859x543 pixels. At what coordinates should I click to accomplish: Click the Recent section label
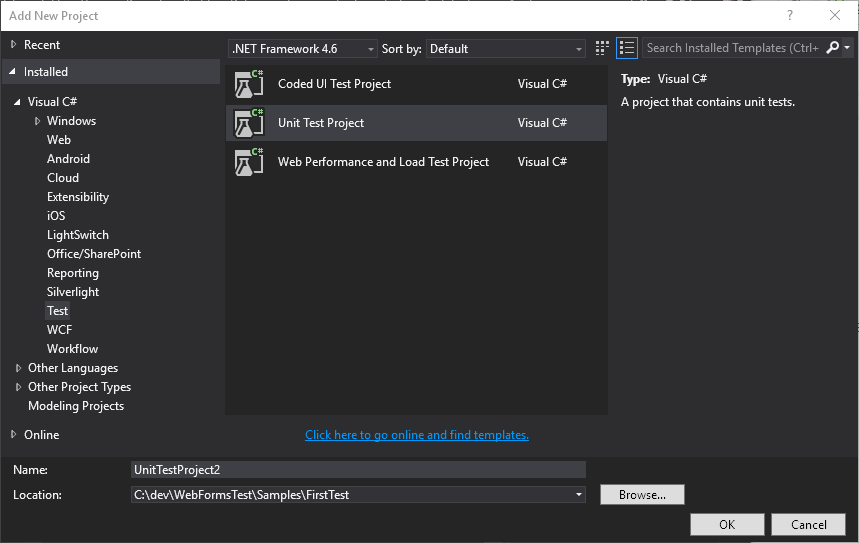click(42, 45)
